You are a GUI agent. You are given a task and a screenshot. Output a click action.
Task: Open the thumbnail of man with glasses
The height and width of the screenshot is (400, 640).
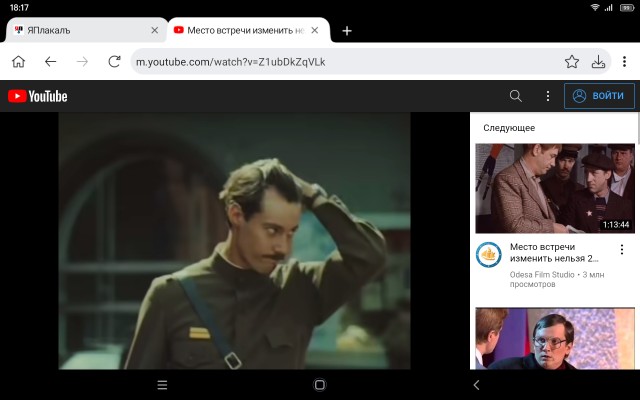pos(555,339)
